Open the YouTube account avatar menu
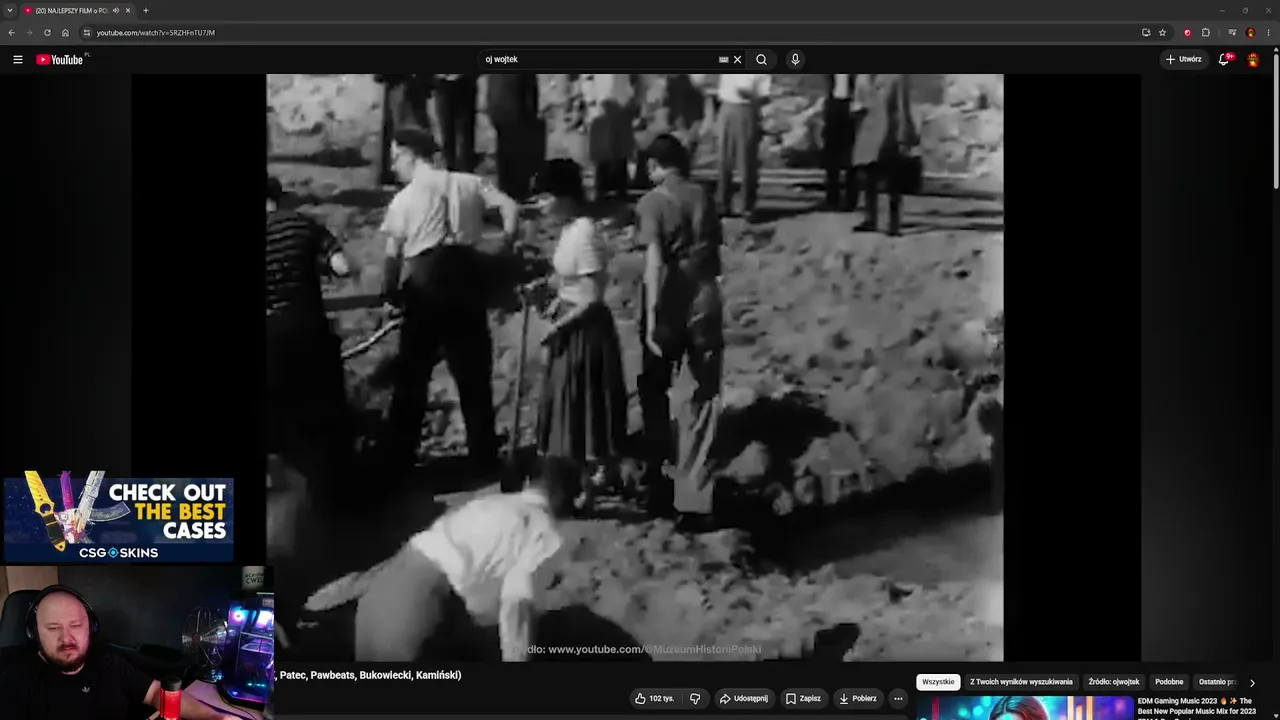1280x720 pixels. click(x=1253, y=59)
